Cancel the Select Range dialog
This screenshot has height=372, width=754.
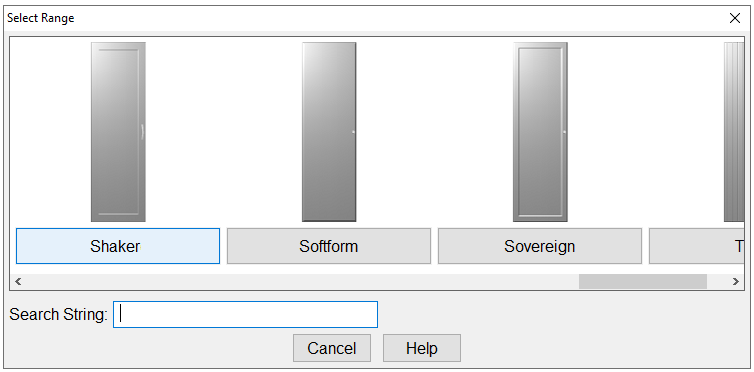332,348
